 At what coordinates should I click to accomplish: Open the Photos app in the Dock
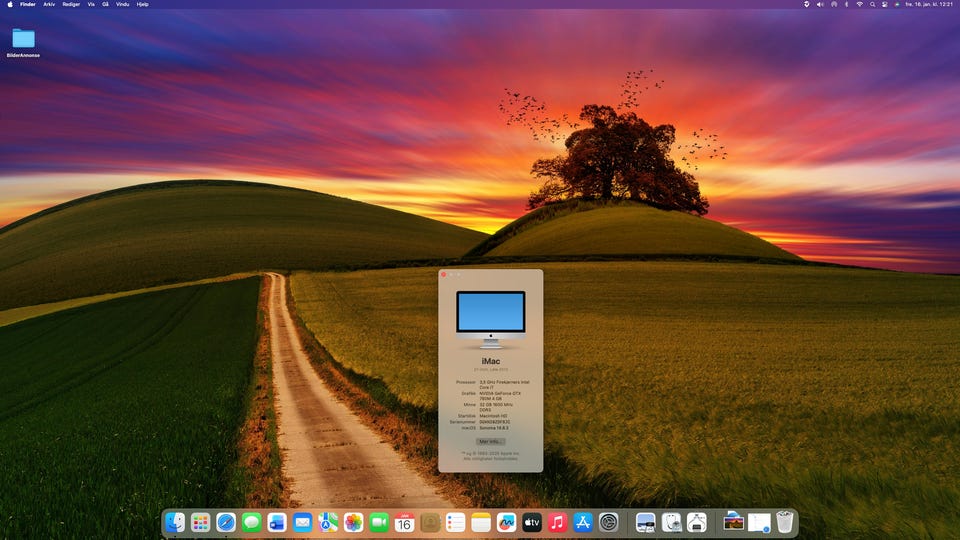coord(353,522)
